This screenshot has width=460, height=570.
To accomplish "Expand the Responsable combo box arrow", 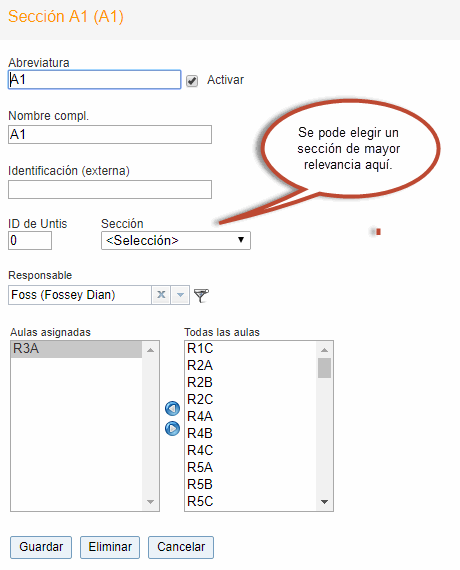I will click(x=180, y=295).
